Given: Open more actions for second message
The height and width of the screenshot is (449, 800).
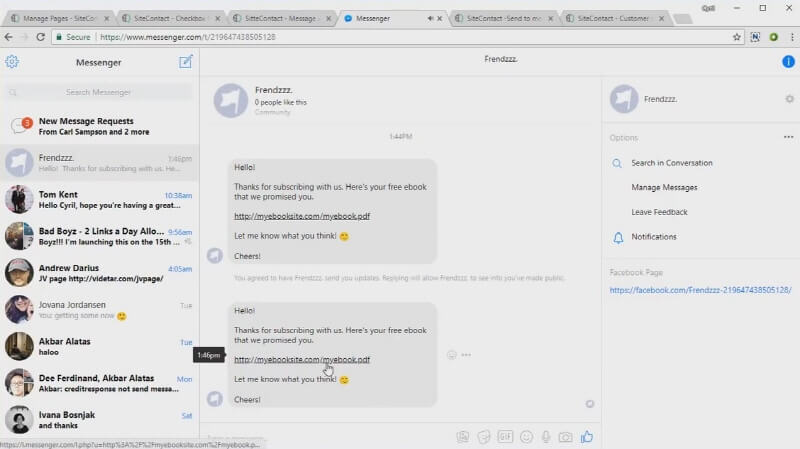Looking at the screenshot, I should pos(466,355).
